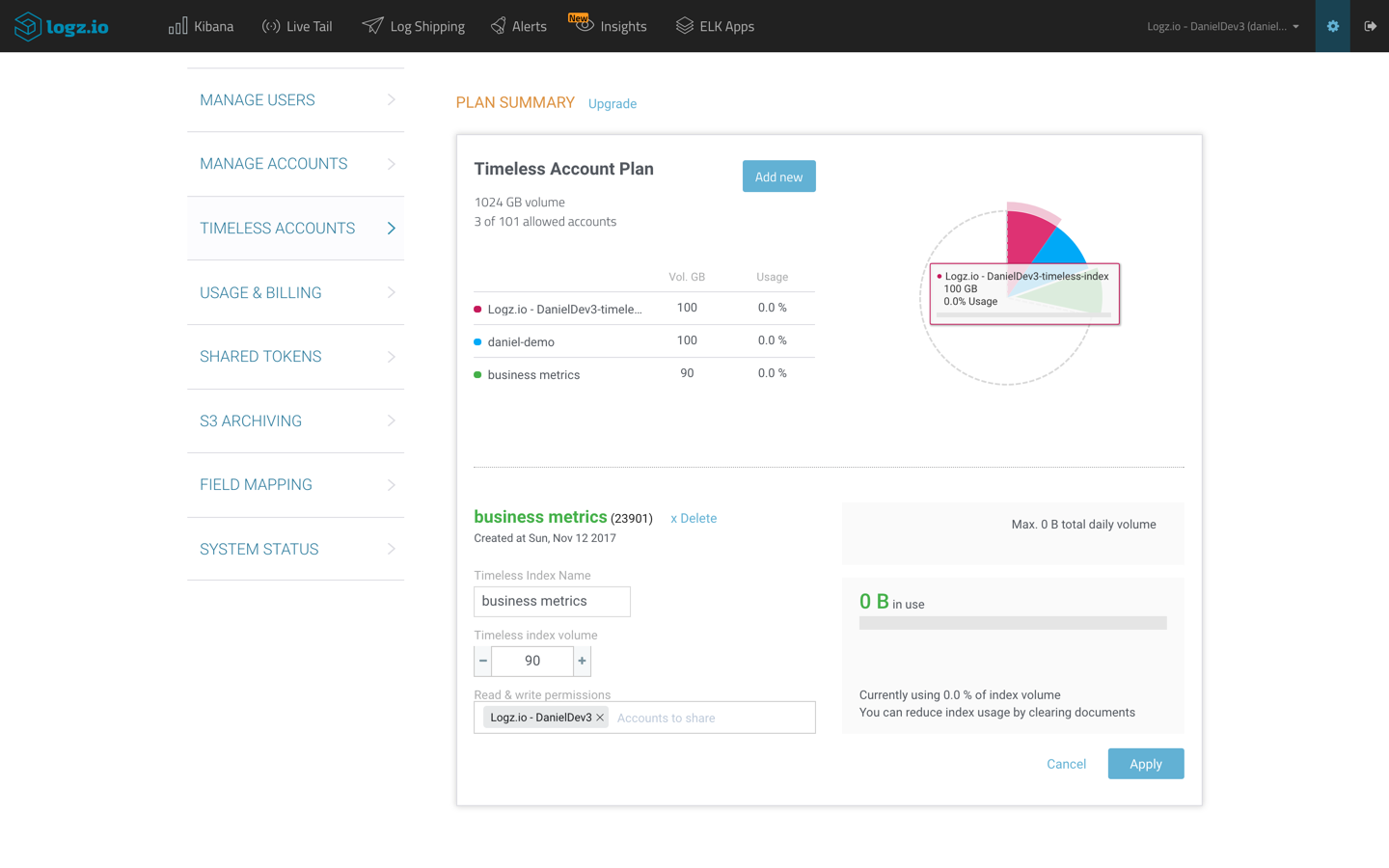Go to ELK Apps tab
1389x868 pixels.
715,26
